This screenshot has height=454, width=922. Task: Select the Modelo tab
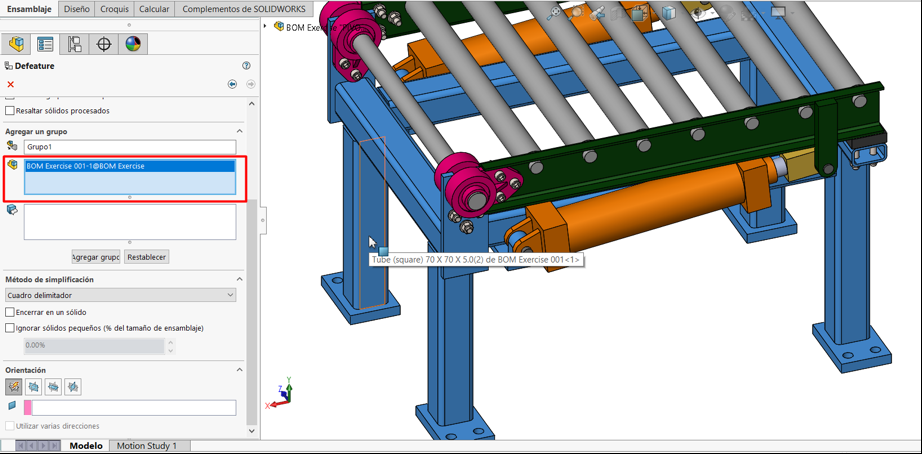[x=86, y=446]
